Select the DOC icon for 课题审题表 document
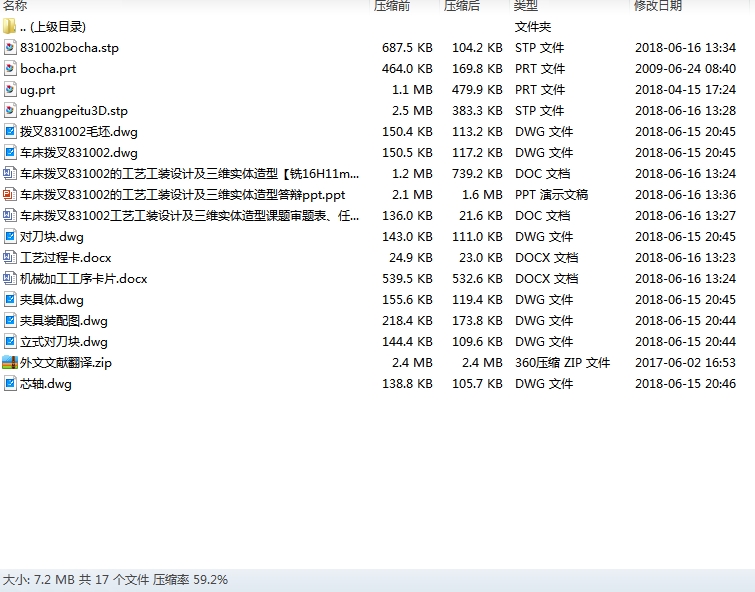Image resolution: width=755 pixels, height=592 pixels. coord(10,215)
